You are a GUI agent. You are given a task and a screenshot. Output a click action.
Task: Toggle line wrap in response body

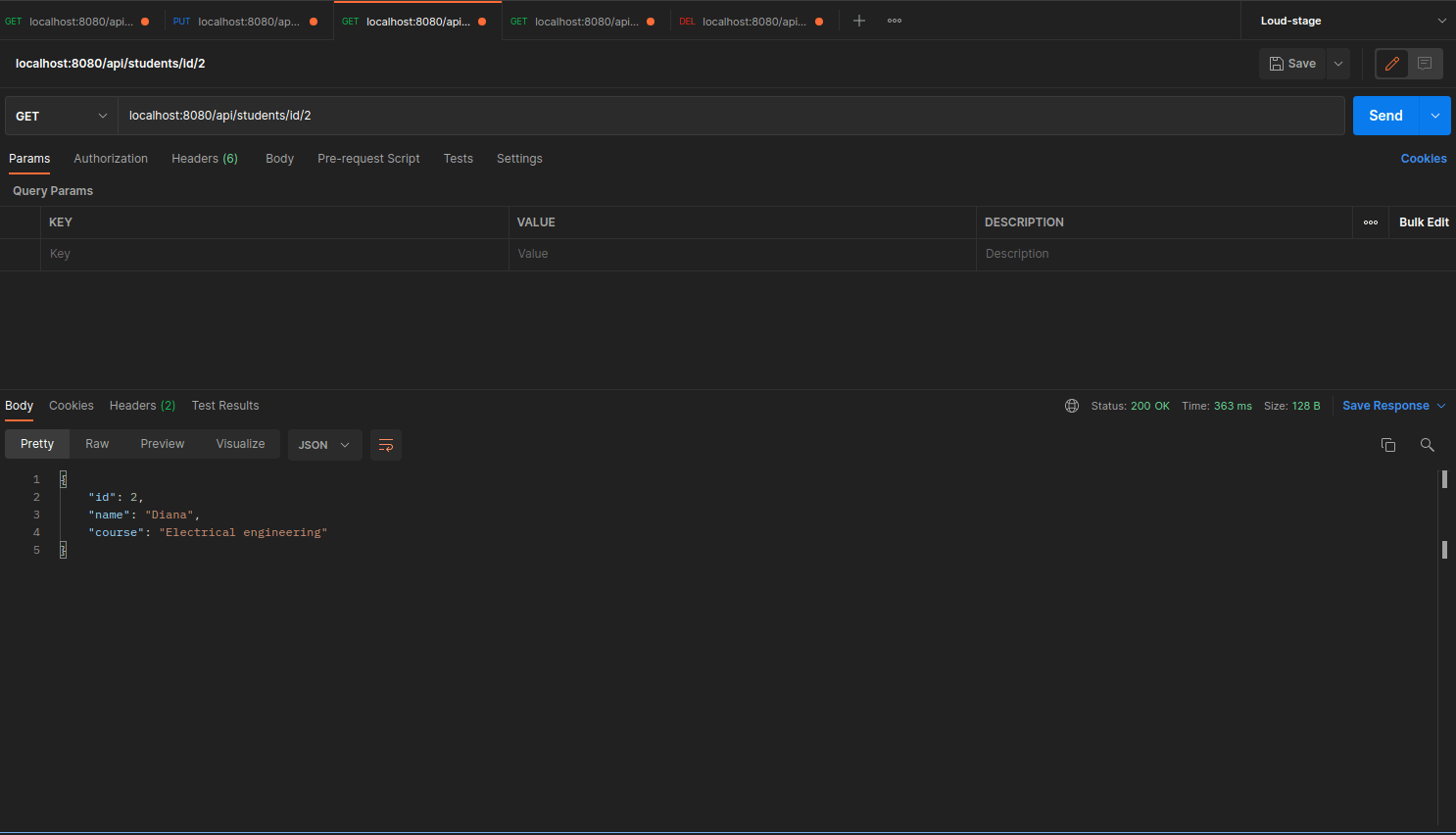(386, 445)
